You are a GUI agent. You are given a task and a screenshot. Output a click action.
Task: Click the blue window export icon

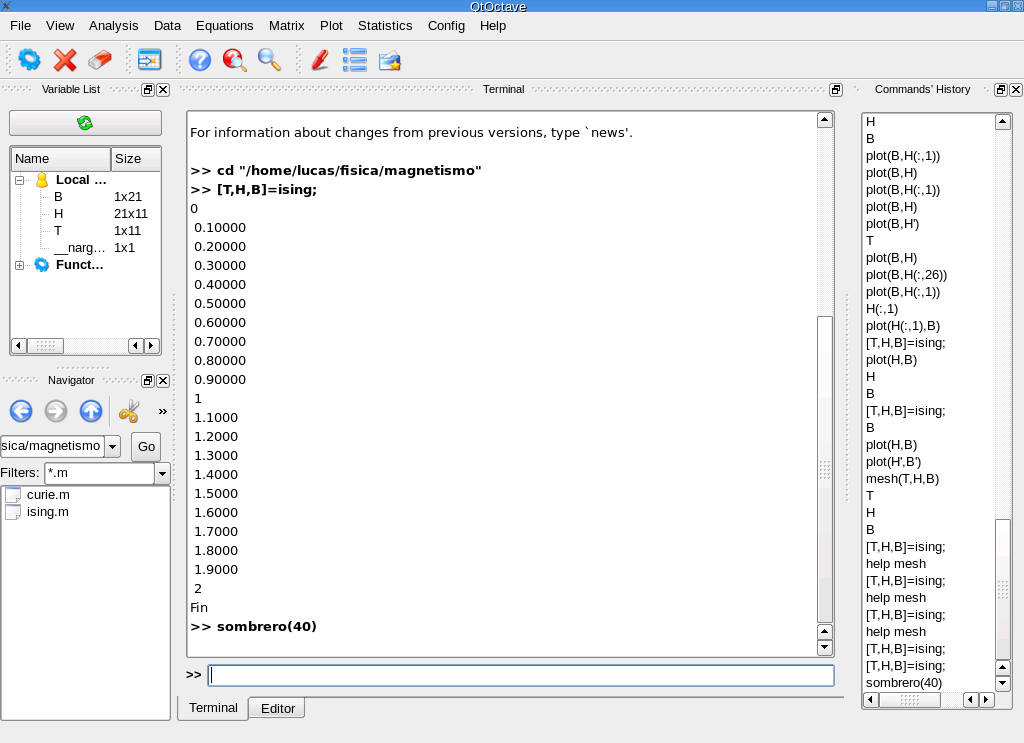click(x=150, y=60)
